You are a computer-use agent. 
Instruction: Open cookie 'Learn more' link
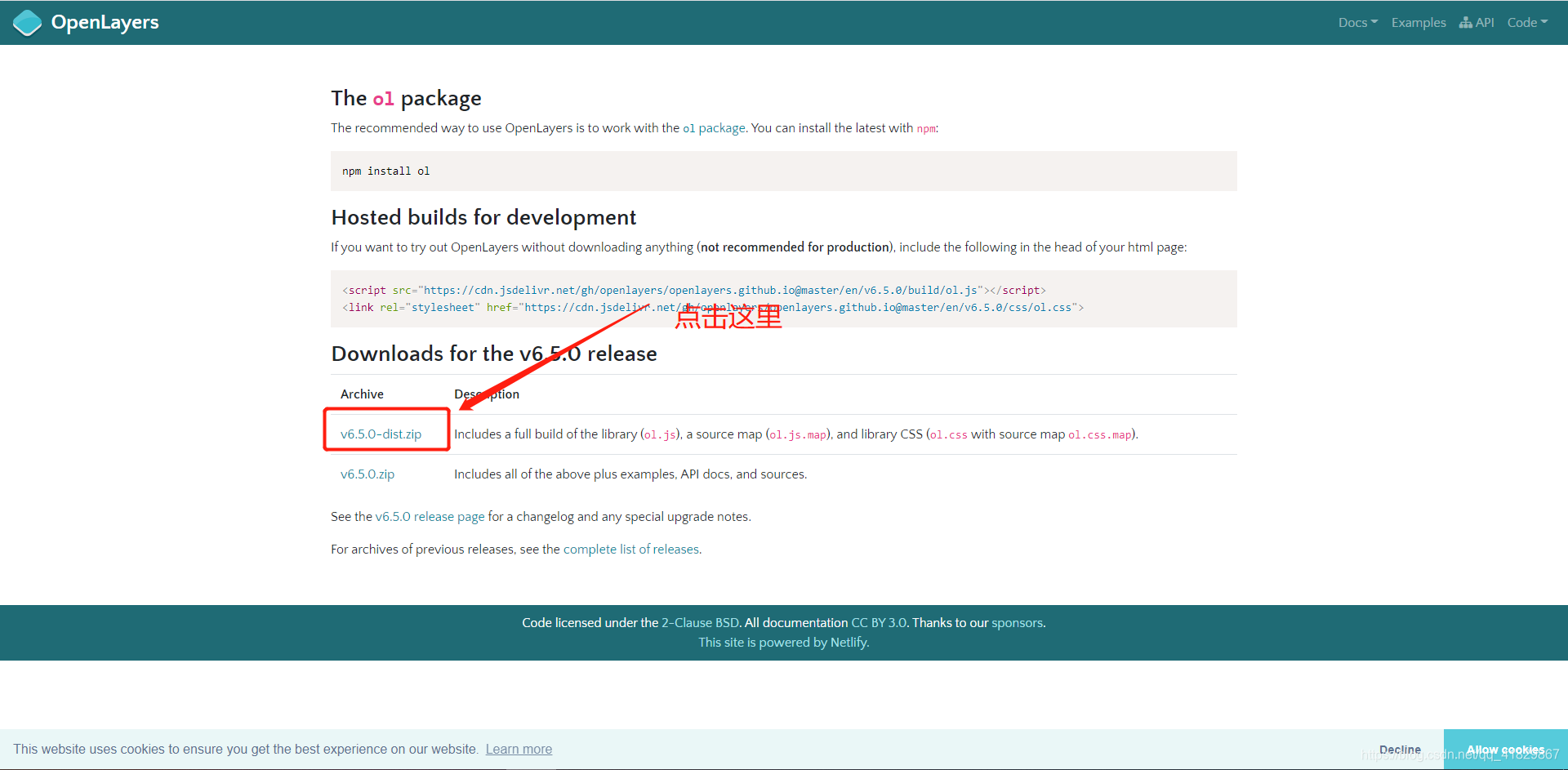point(519,750)
